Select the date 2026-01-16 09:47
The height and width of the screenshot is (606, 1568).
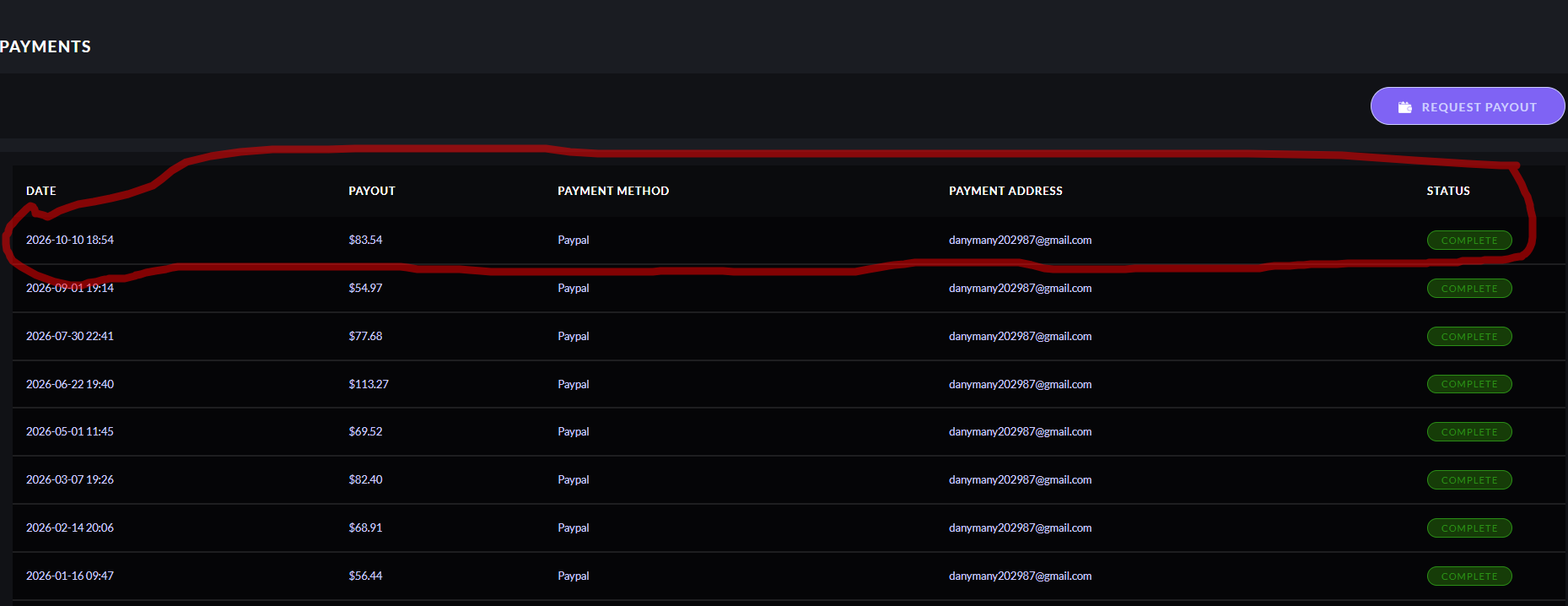[70, 576]
